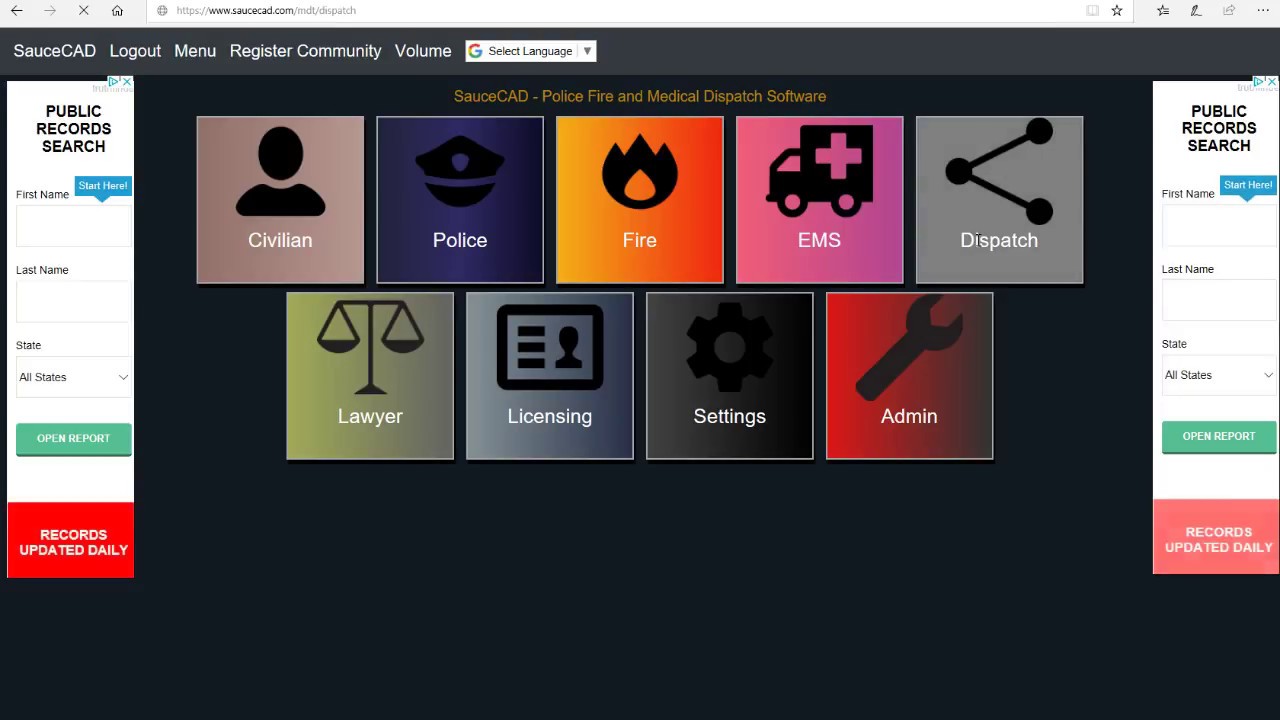Open the Licensing ID card tile
The image size is (1280, 720).
(550, 376)
